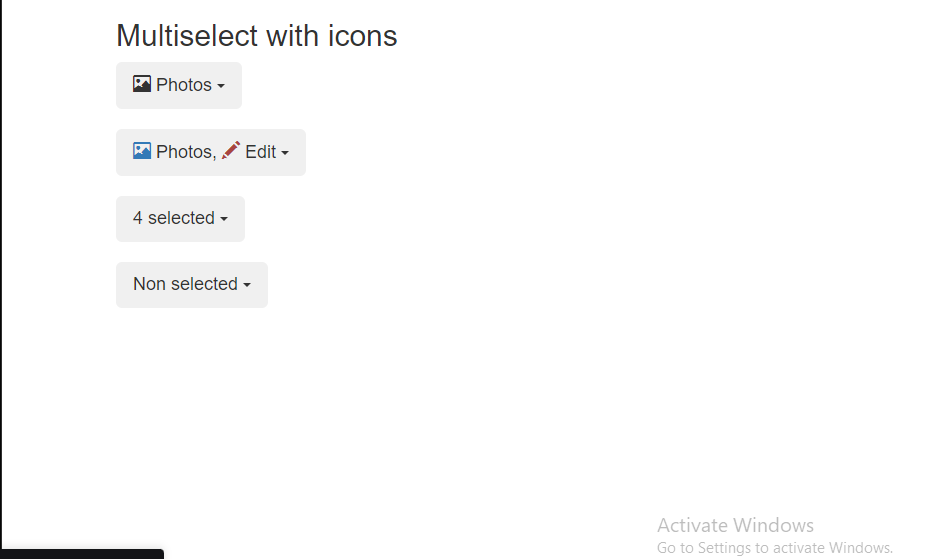Expand the caret of the single Photos dropdown
This screenshot has height=559, width=950.
point(221,86)
